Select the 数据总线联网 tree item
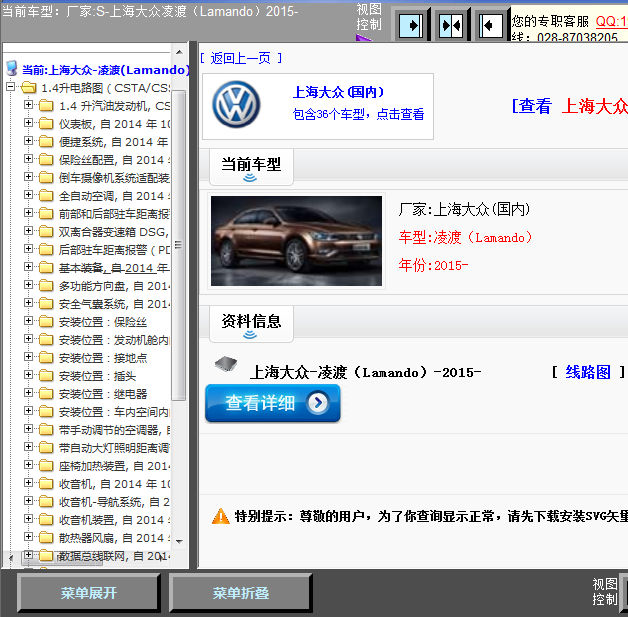 [x=114, y=556]
